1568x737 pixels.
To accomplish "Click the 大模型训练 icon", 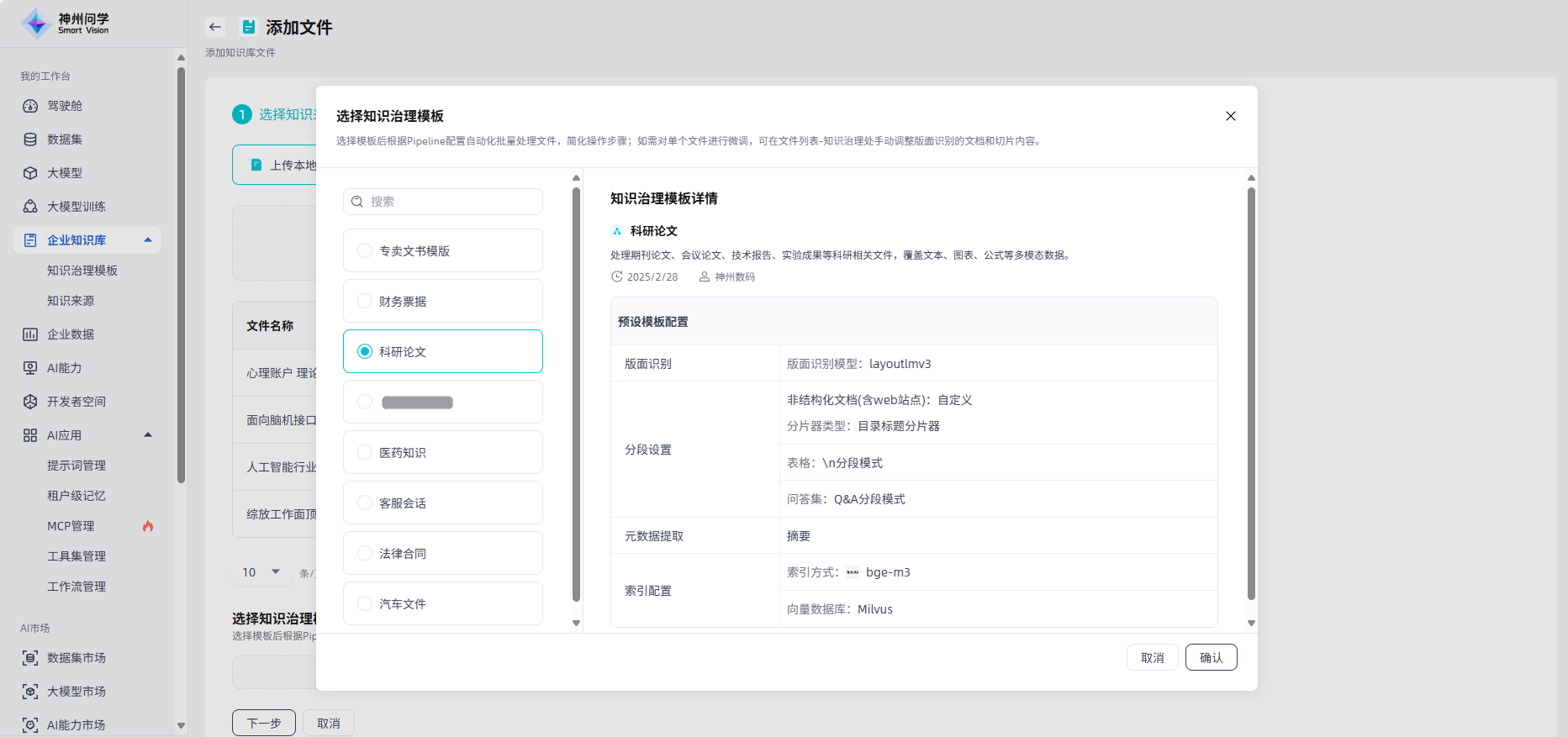I will [30, 207].
